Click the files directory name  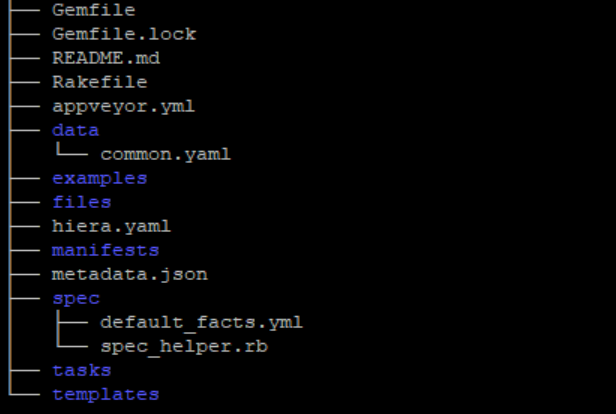tap(82, 202)
